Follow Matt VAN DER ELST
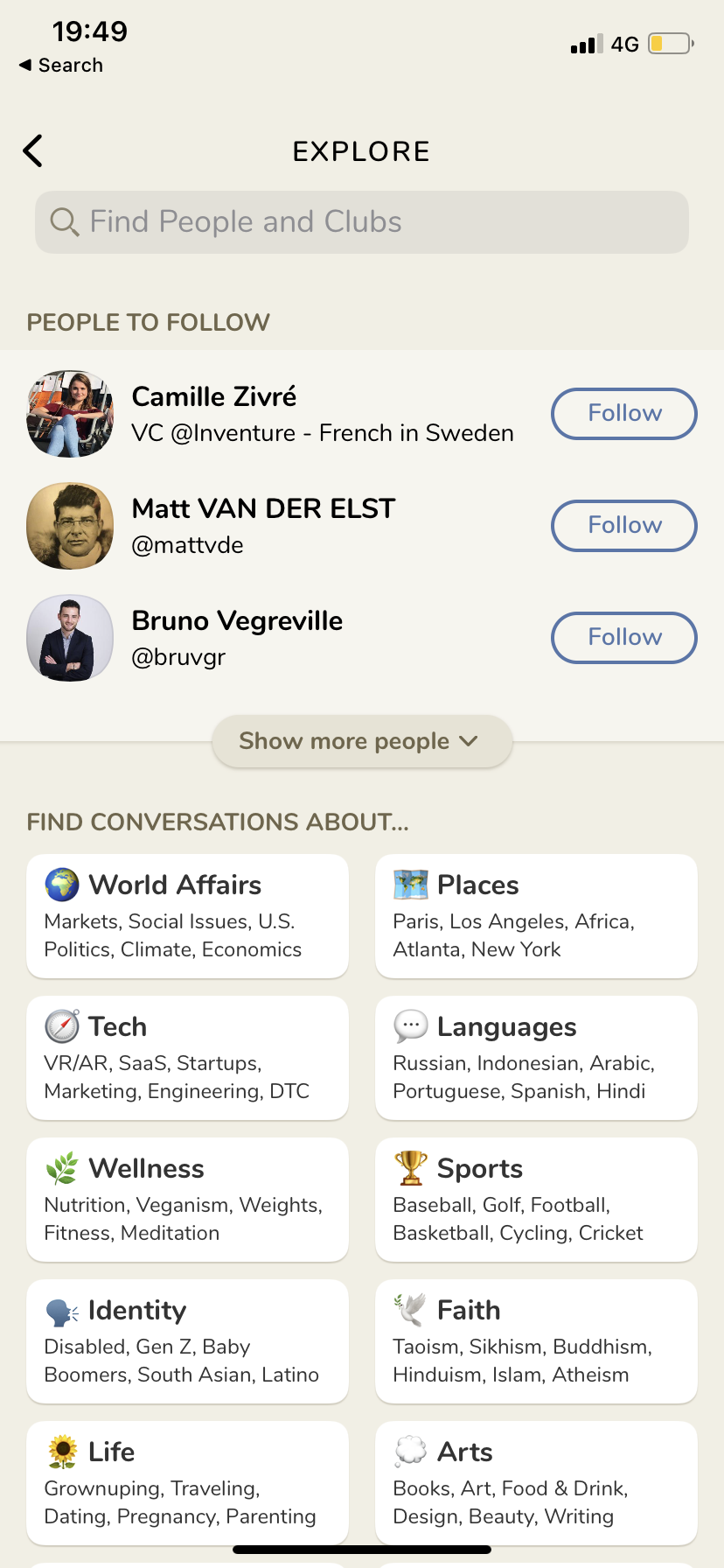The width and height of the screenshot is (724, 1568). [623, 526]
